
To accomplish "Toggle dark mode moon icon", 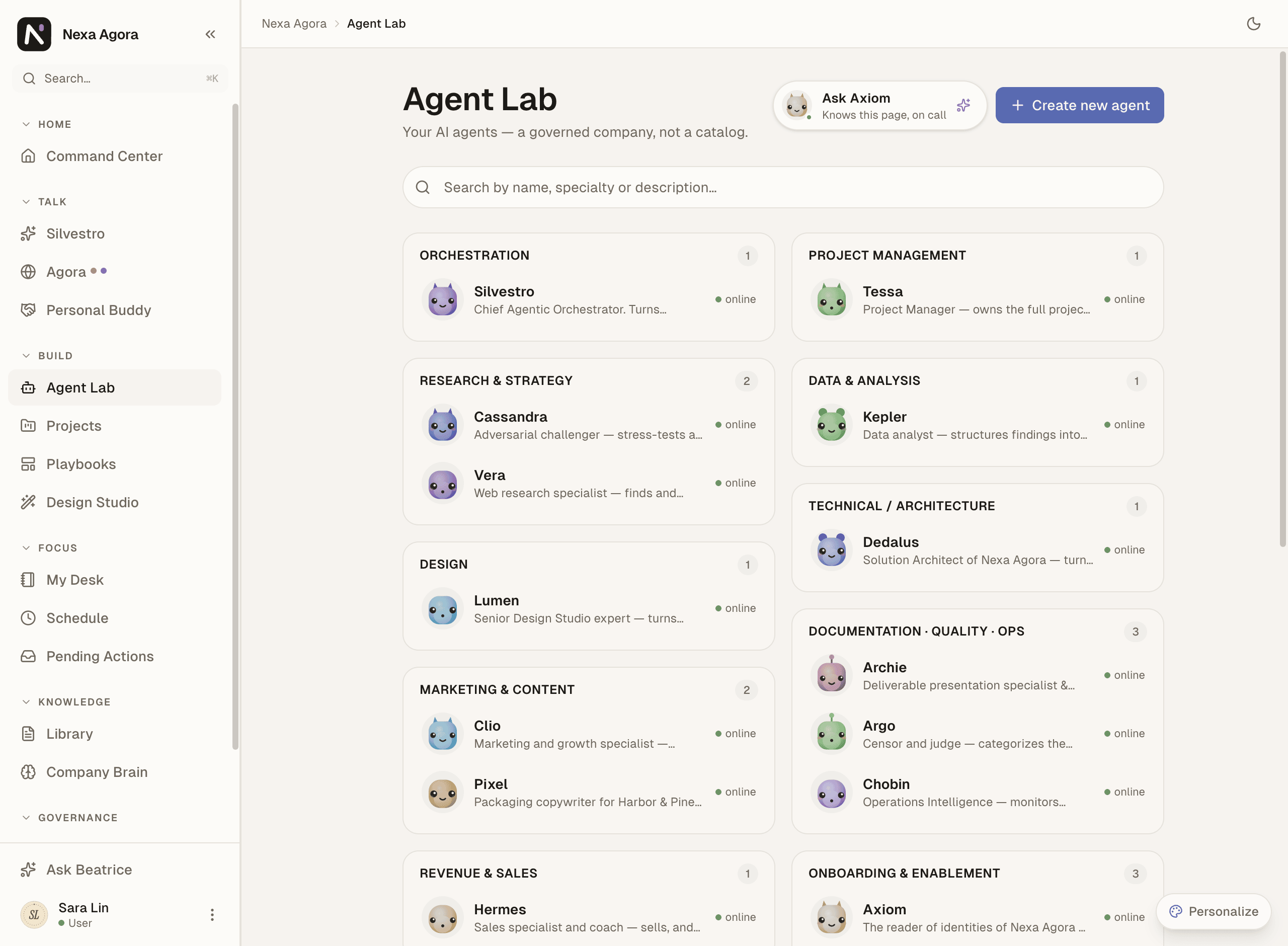I will click(1253, 24).
